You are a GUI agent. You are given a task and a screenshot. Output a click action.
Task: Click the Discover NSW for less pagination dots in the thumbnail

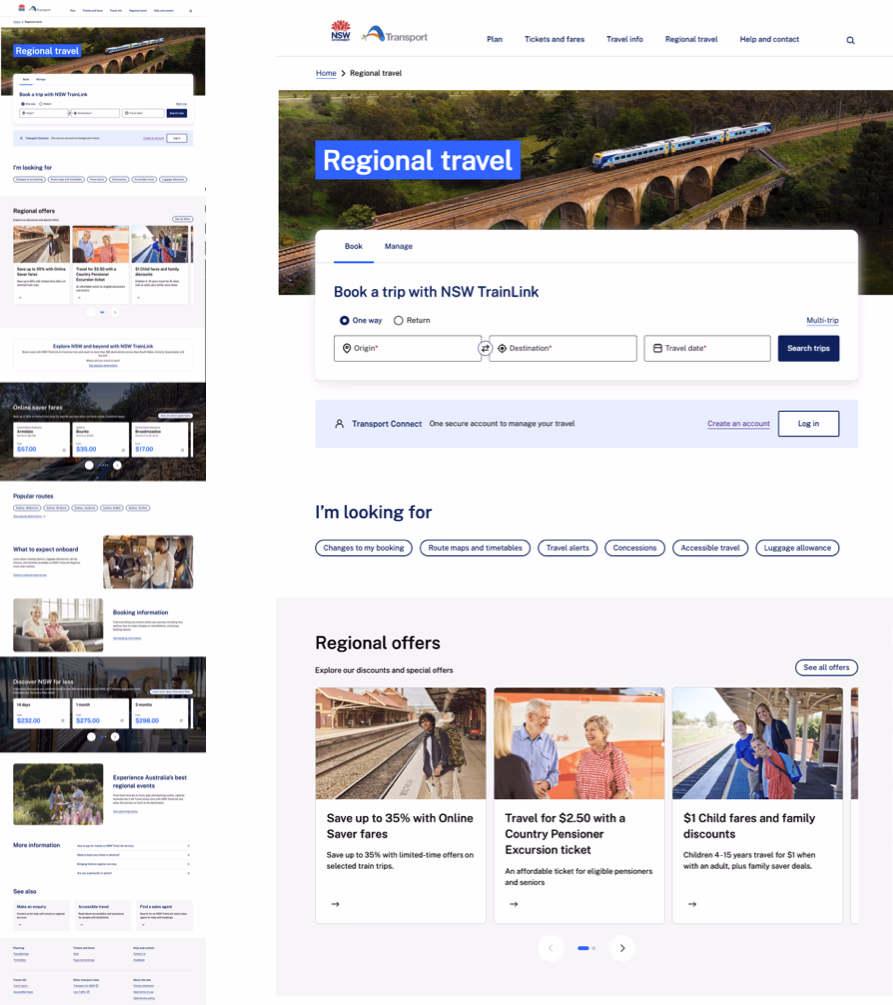pyautogui.click(x=103, y=736)
